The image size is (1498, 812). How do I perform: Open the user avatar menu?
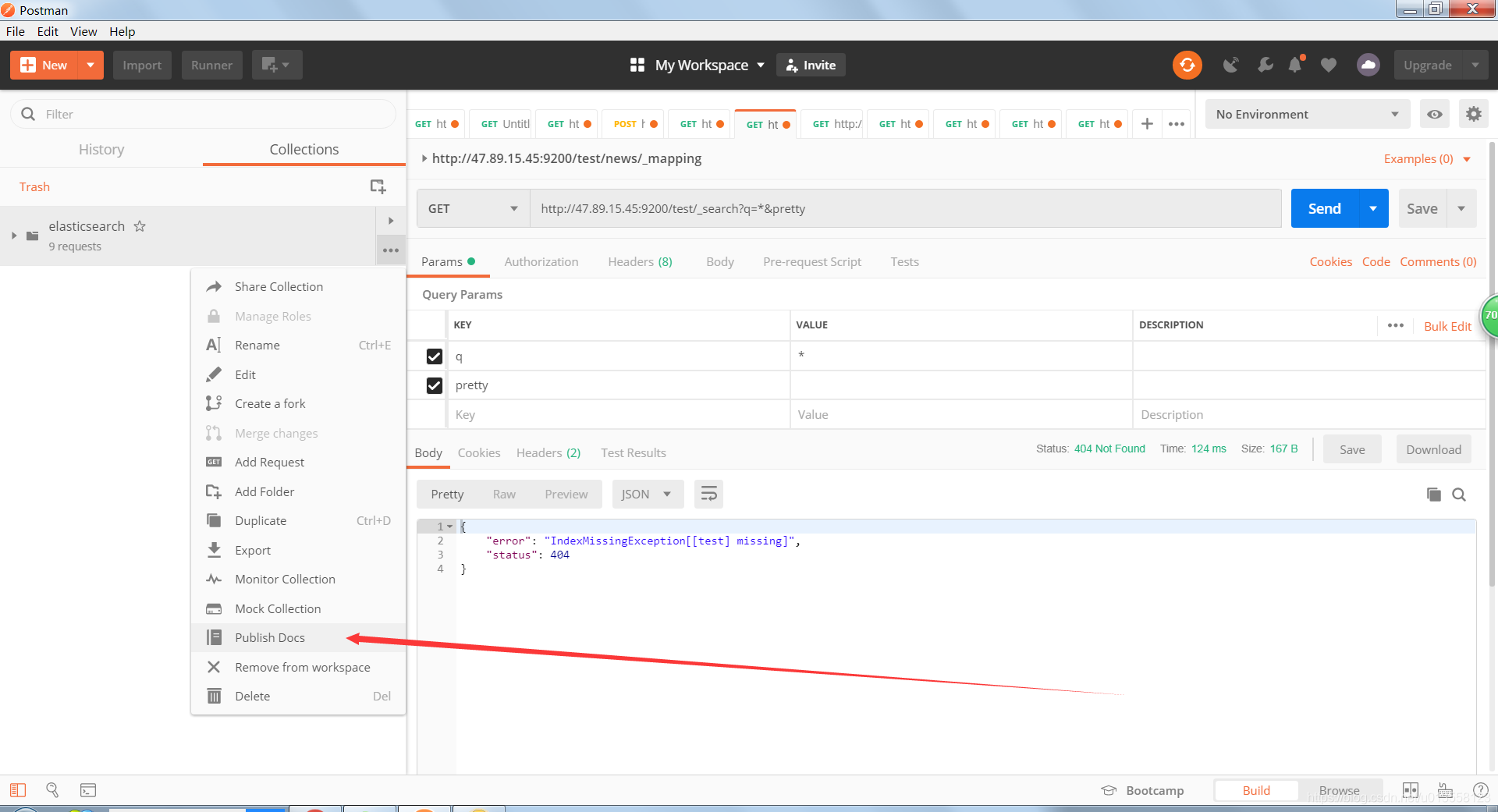tap(1368, 65)
